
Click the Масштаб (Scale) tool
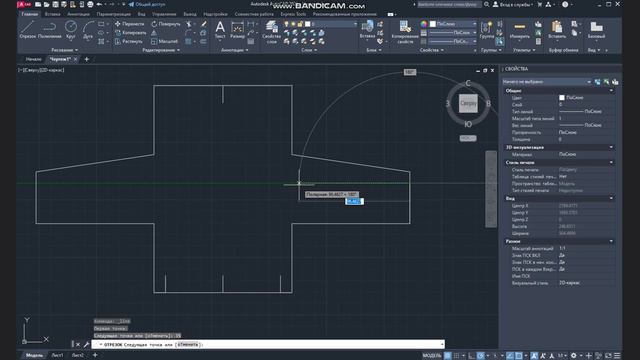164,41
